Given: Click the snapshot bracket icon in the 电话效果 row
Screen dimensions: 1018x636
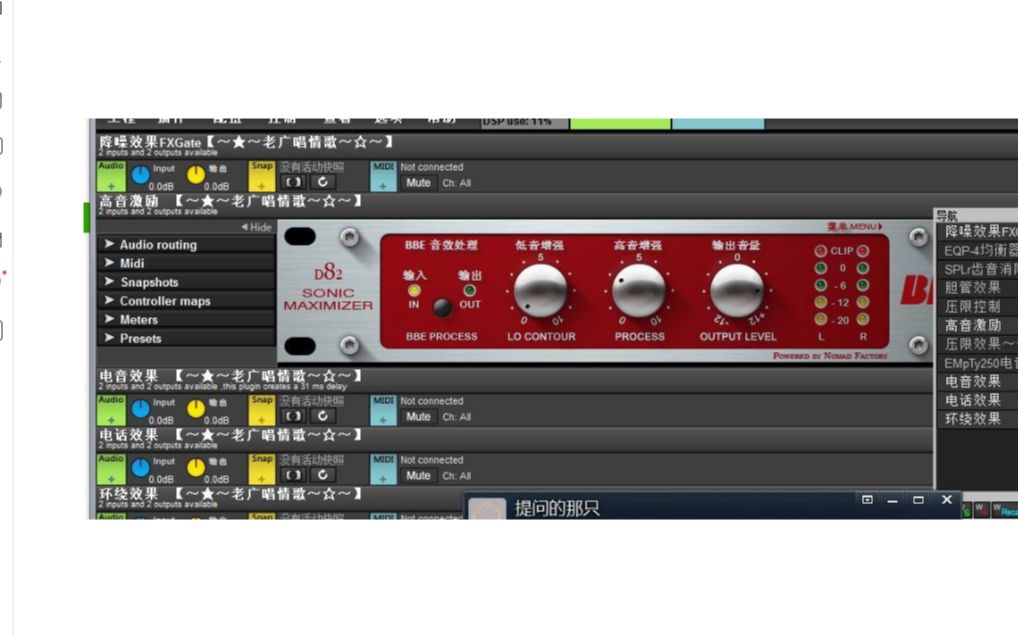Looking at the screenshot, I should coord(293,475).
